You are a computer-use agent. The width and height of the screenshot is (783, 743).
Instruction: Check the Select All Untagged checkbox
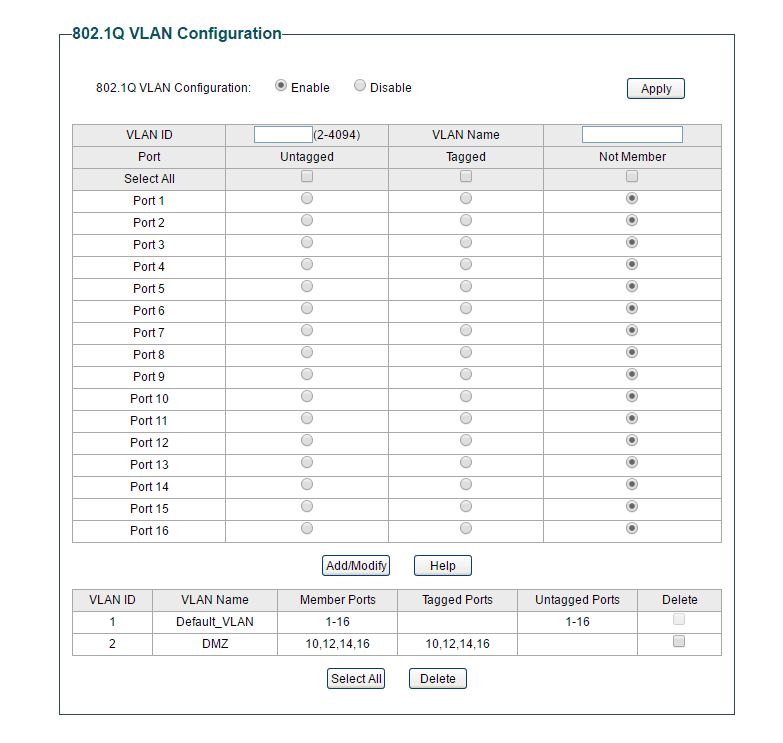[x=307, y=176]
